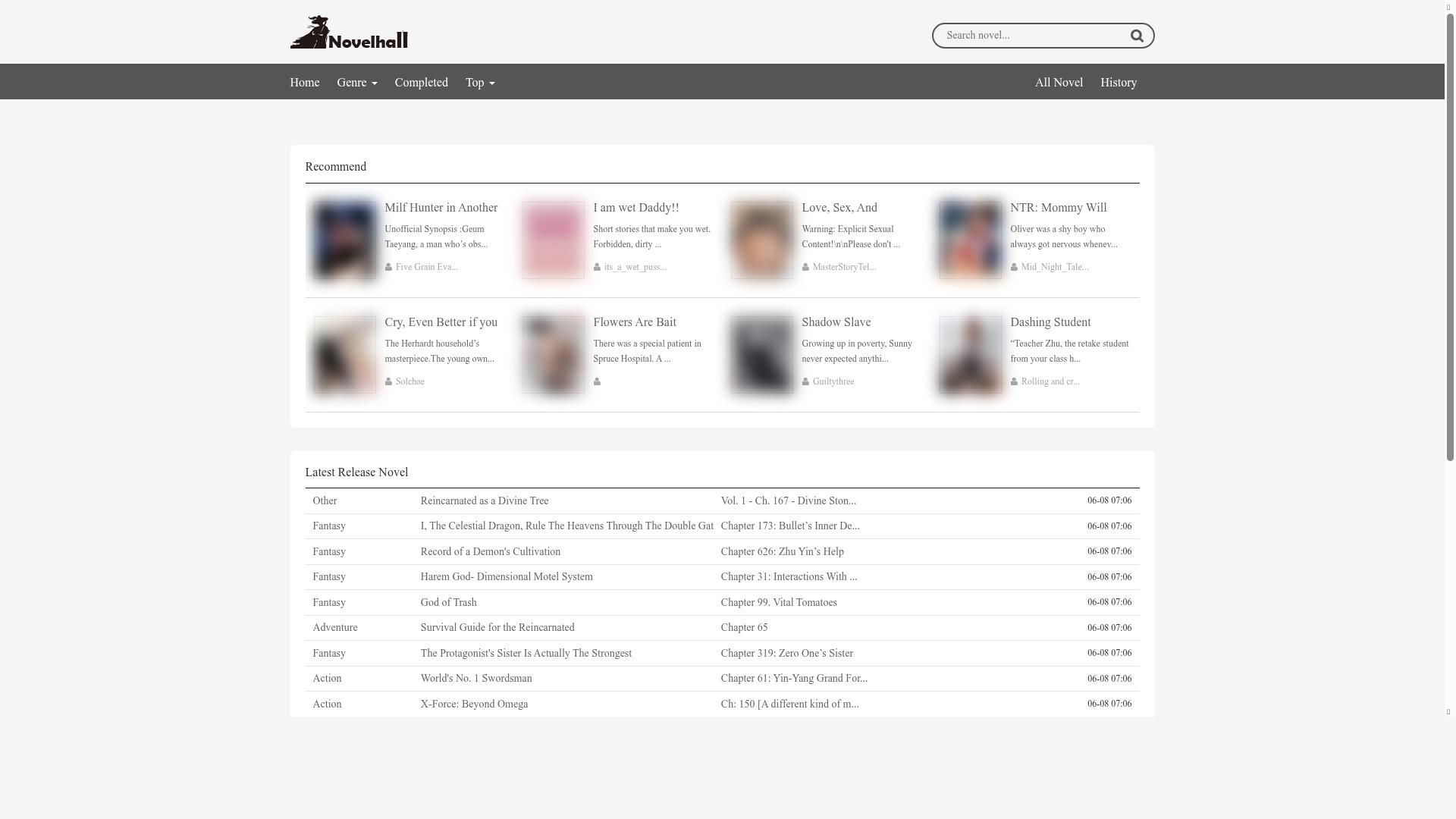Open the Top dropdown

click(479, 83)
